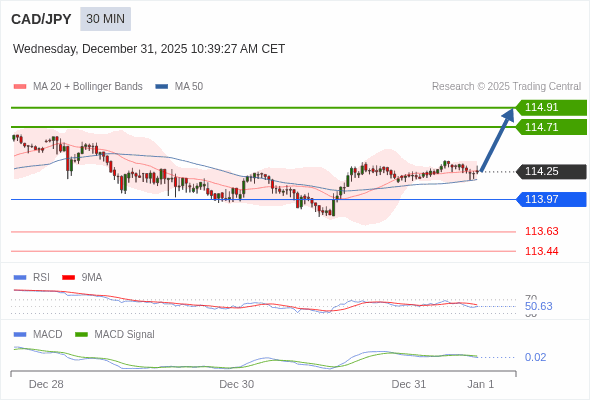Click 'Research © 2025 Trading Central' credit
The image size is (590, 400).
[506, 87]
